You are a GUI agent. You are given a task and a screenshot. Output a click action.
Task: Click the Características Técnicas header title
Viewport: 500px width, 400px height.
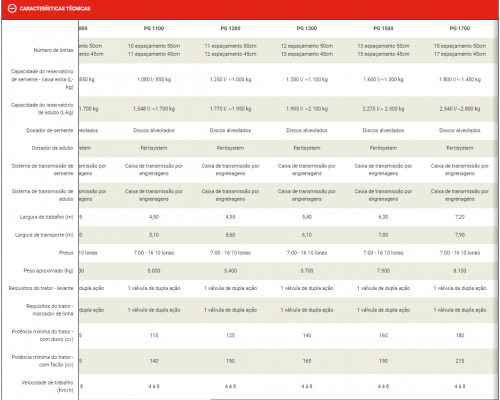coord(55,8)
